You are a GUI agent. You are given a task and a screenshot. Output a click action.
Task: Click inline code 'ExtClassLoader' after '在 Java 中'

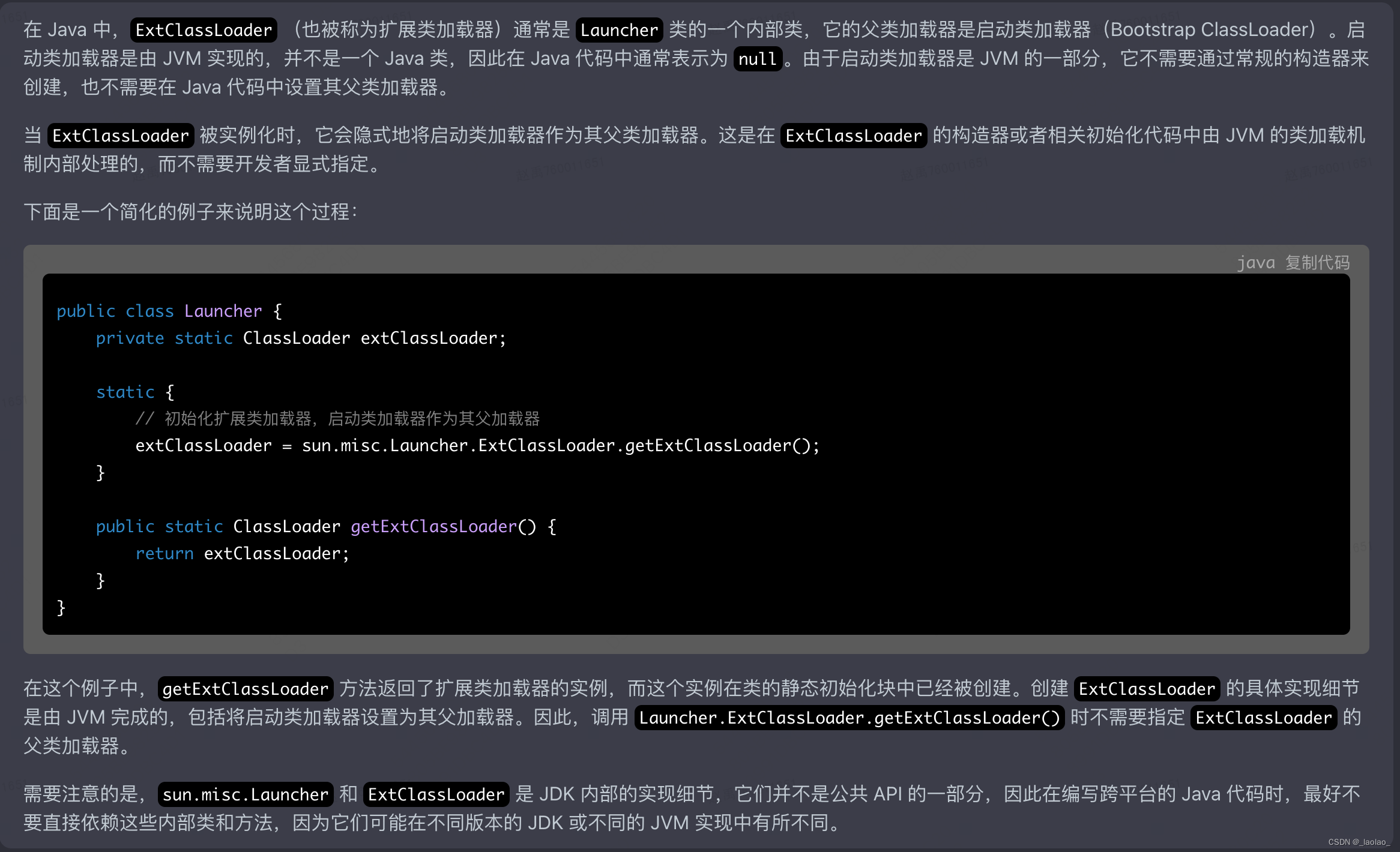[x=204, y=30]
